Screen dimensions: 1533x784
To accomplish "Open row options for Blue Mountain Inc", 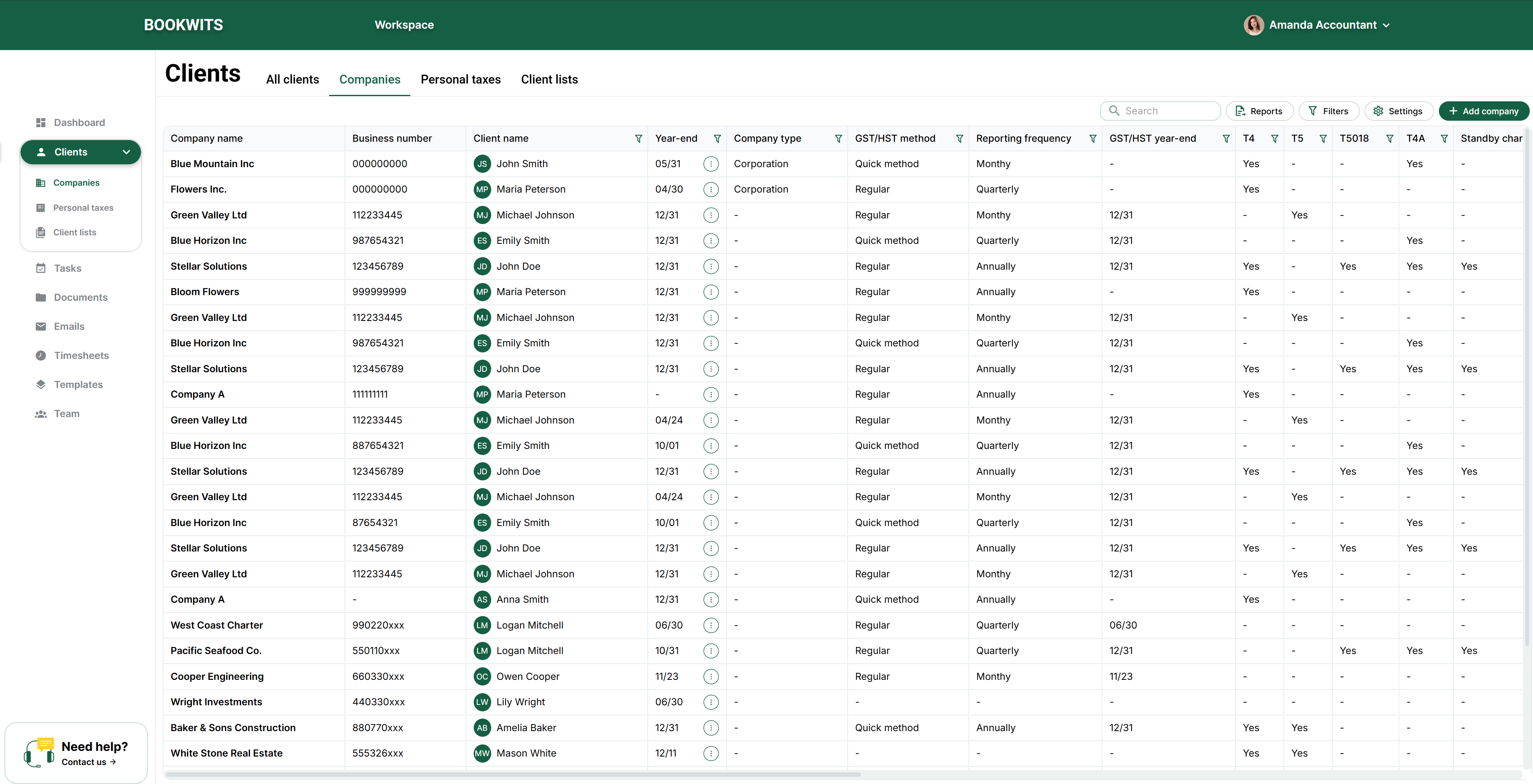I will pyautogui.click(x=710, y=164).
